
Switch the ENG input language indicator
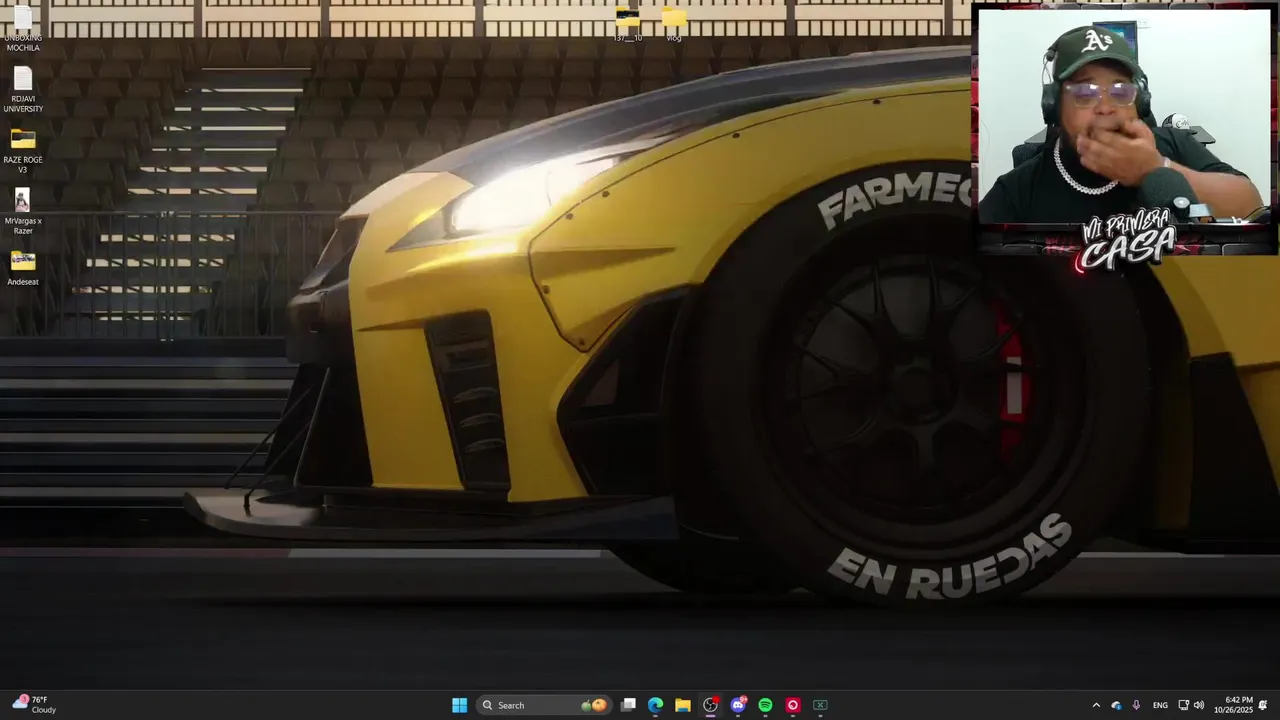tap(1160, 705)
